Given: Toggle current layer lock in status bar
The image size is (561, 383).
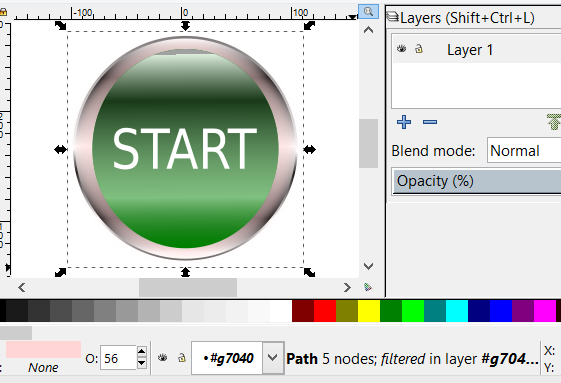Looking at the screenshot, I should click(182, 358).
